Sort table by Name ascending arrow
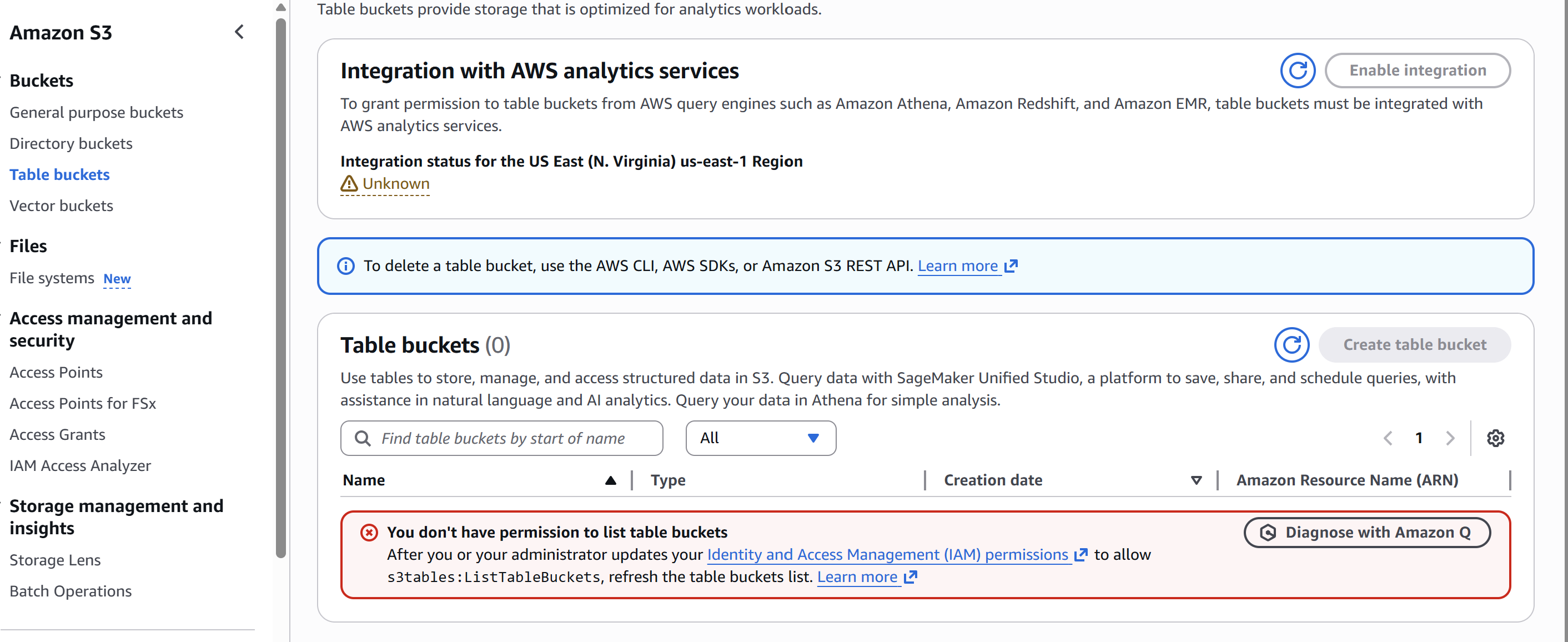Viewport: 1568px width, 642px height. 611,480
